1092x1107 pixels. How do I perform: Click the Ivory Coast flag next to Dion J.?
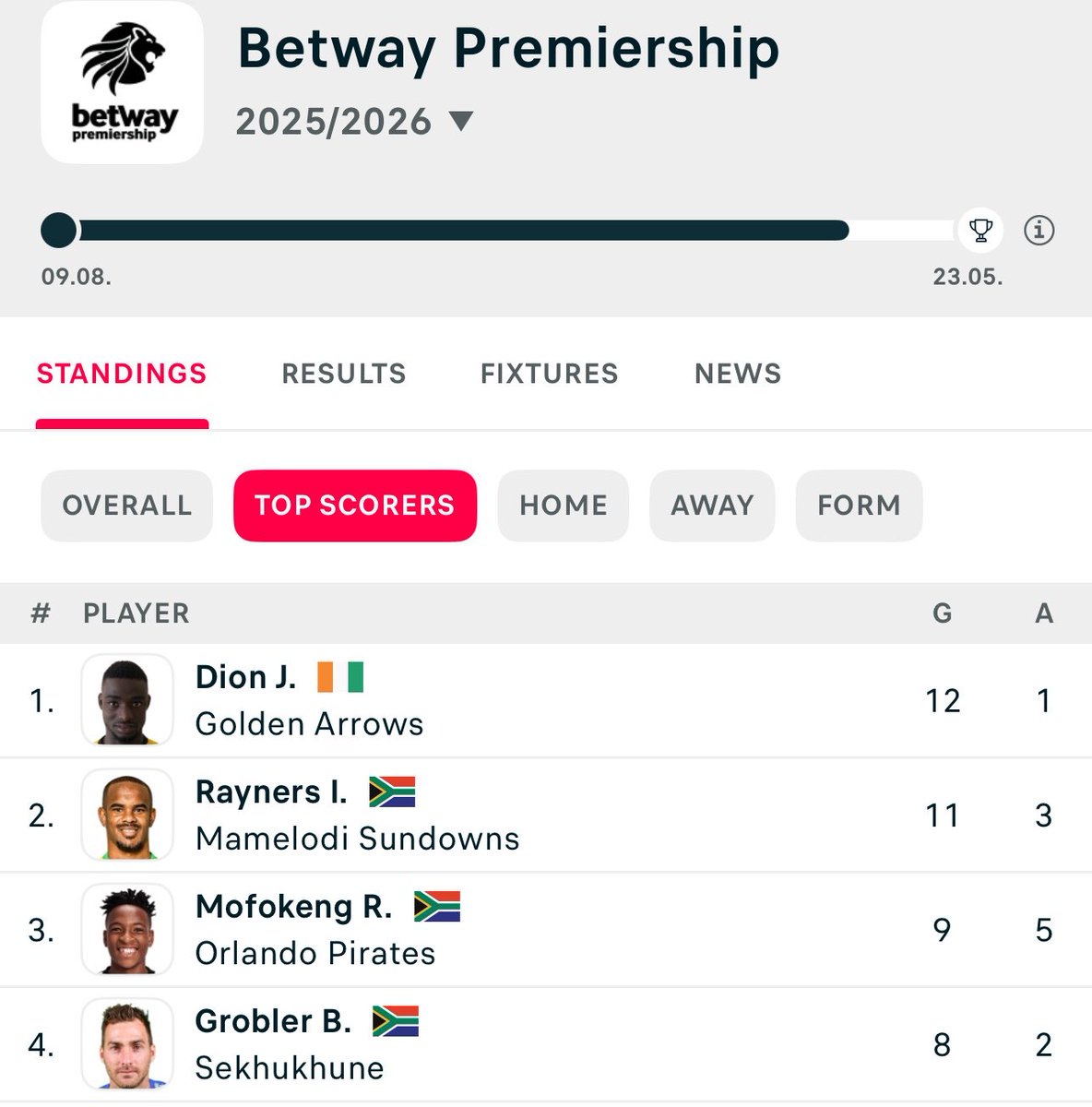click(x=340, y=677)
